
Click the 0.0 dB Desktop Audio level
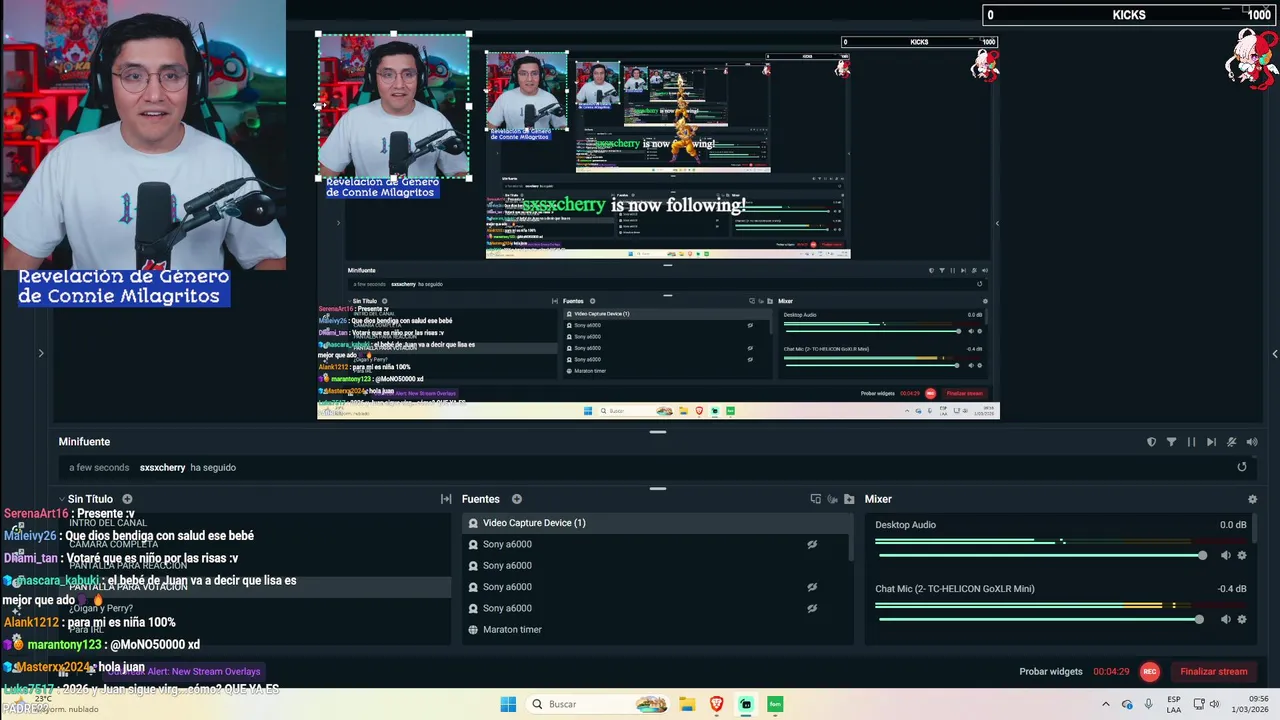1233,525
